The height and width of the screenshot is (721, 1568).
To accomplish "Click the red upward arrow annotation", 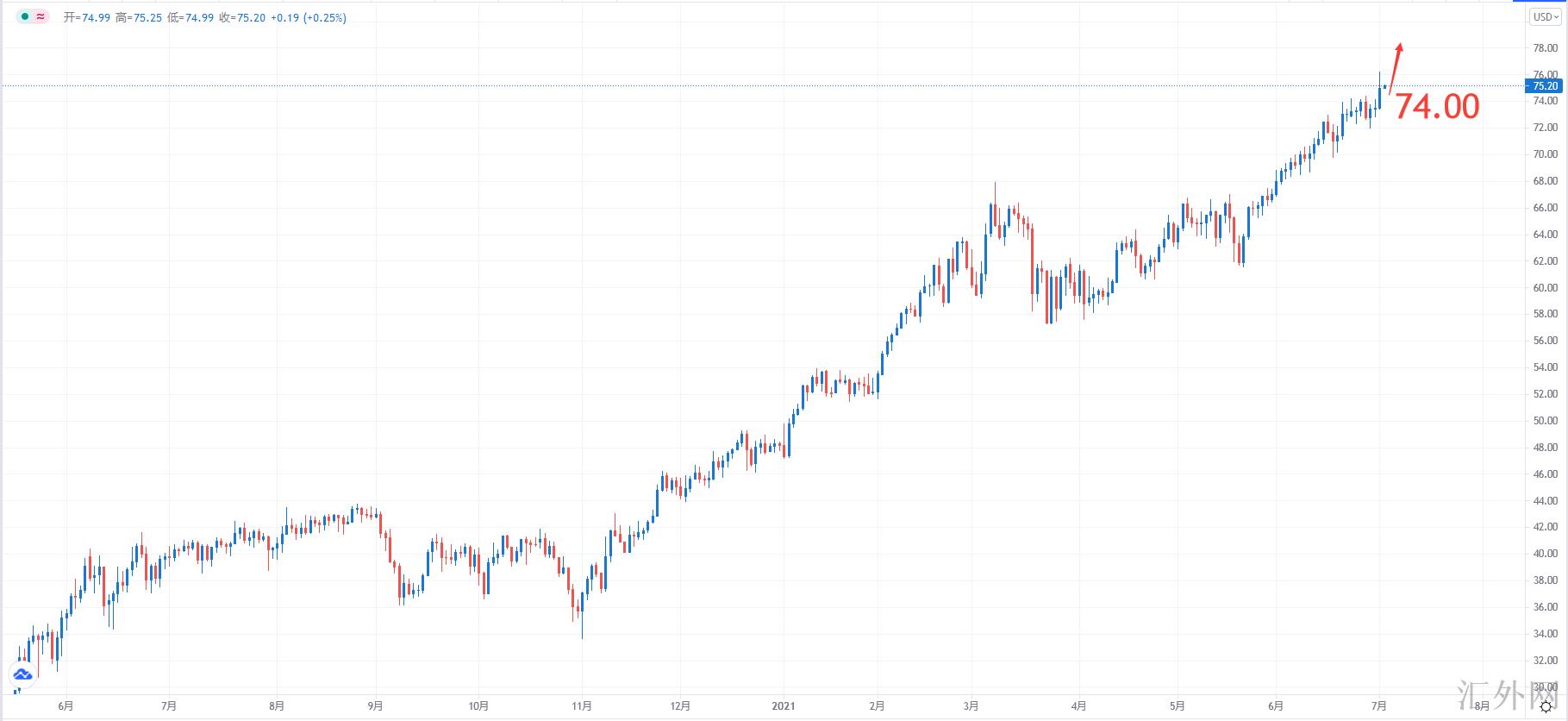I will (x=1395, y=66).
